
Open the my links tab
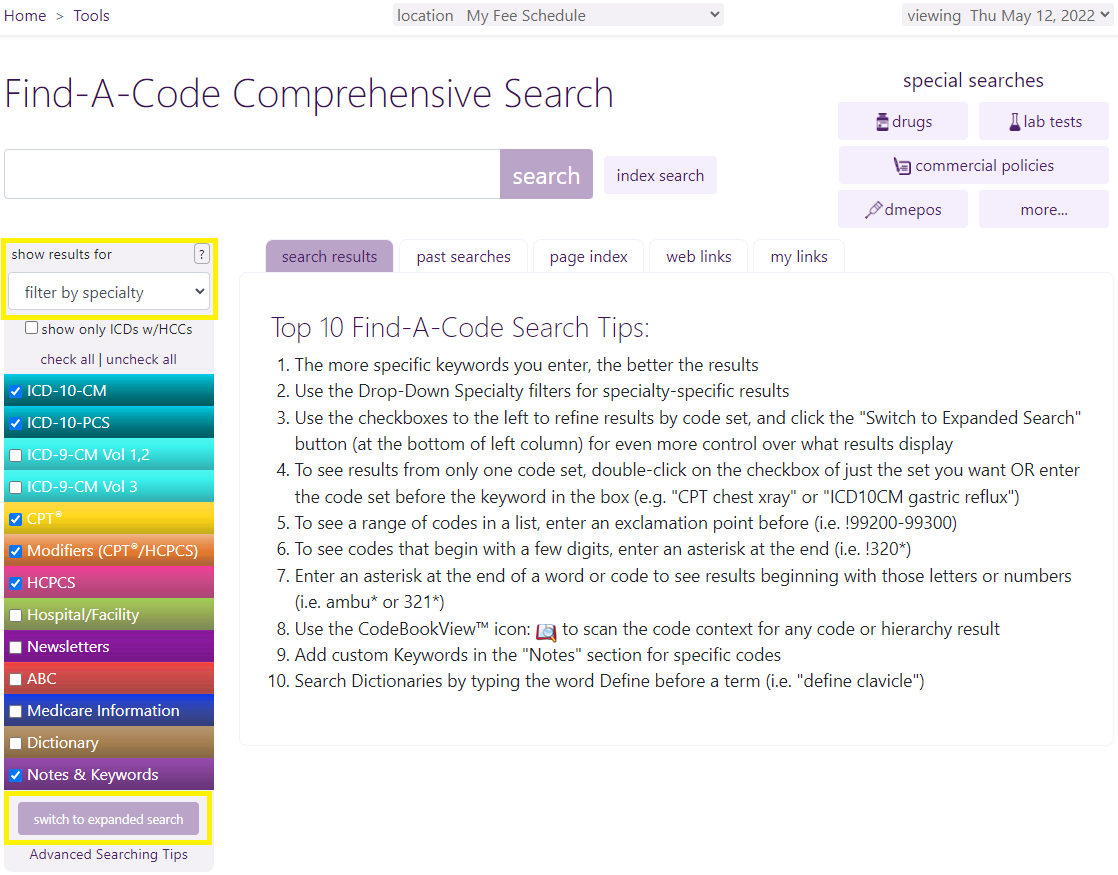(799, 257)
